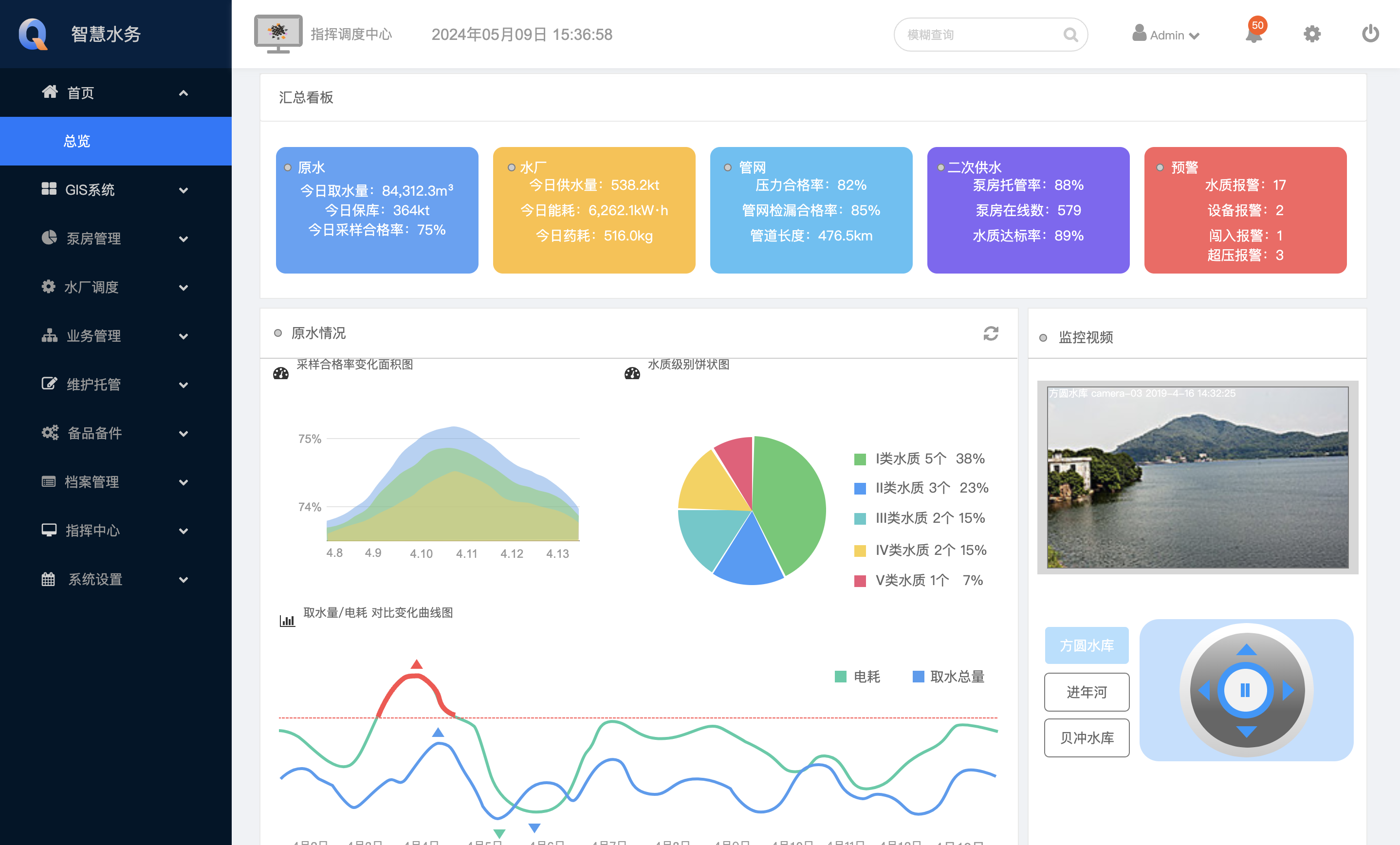Click the search magnifier icon
The height and width of the screenshot is (845, 1400).
(x=1070, y=35)
